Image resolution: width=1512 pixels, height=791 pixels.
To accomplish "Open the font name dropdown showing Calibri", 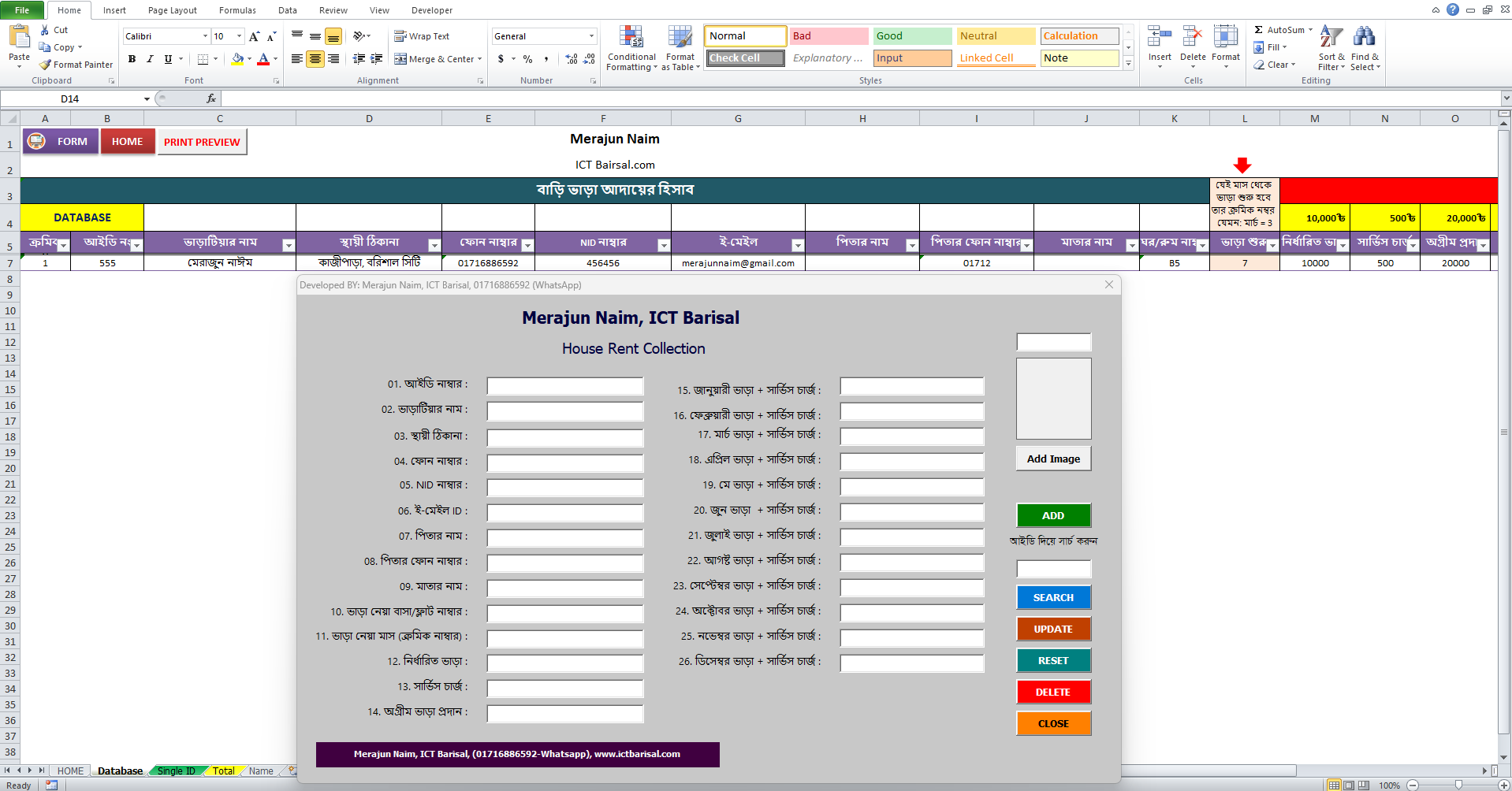I will point(205,36).
